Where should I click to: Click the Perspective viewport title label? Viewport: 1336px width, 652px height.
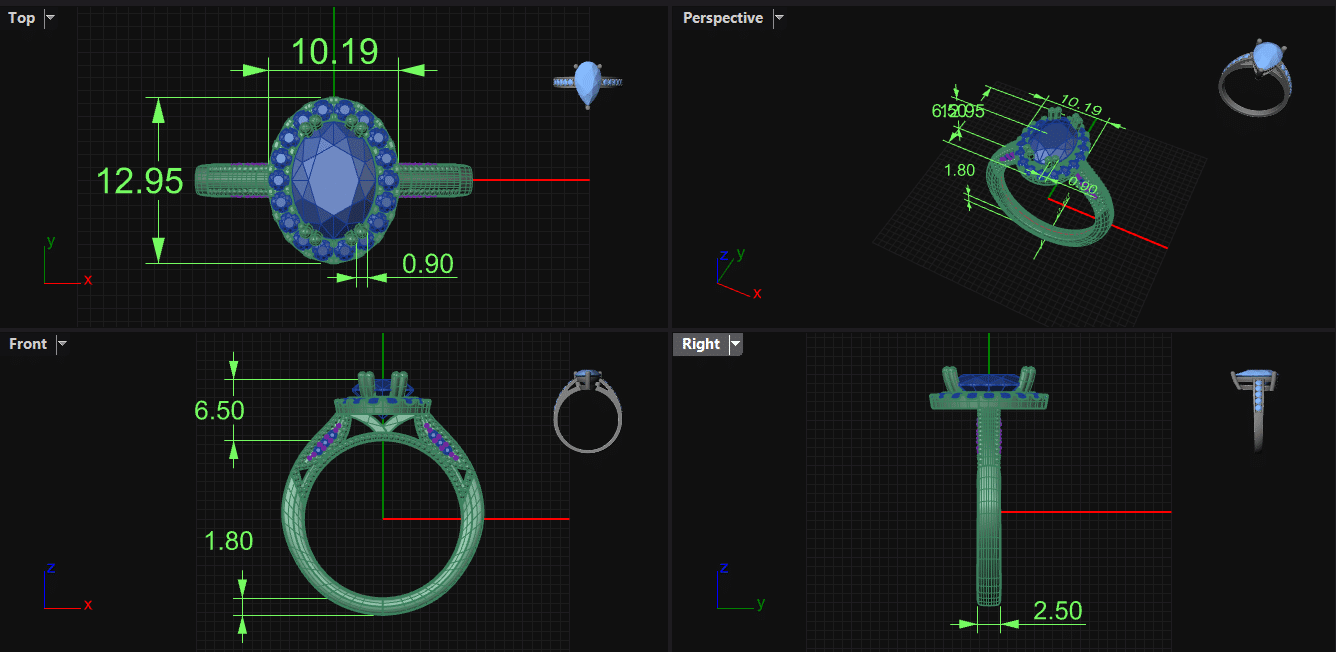pos(722,18)
